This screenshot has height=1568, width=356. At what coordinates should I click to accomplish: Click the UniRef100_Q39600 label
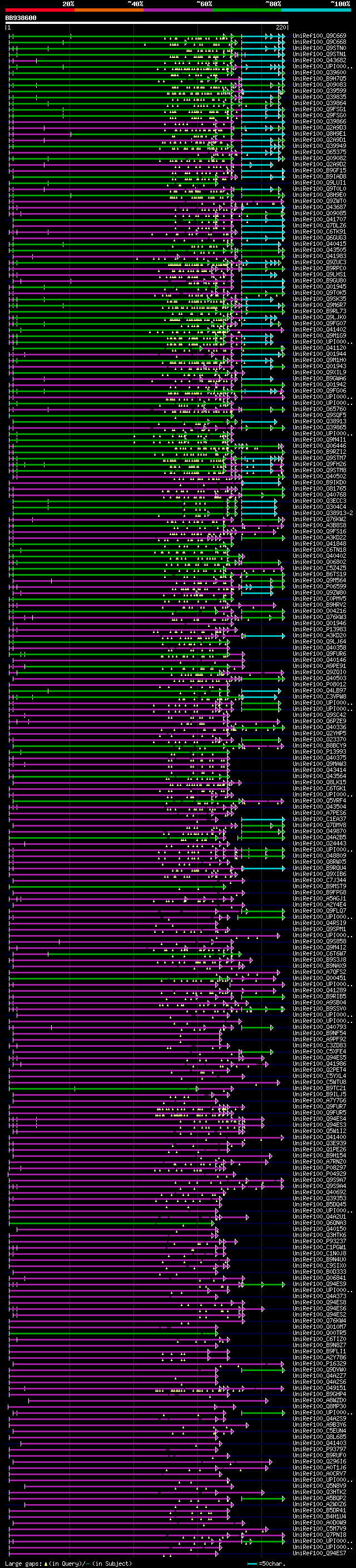pos(319,72)
